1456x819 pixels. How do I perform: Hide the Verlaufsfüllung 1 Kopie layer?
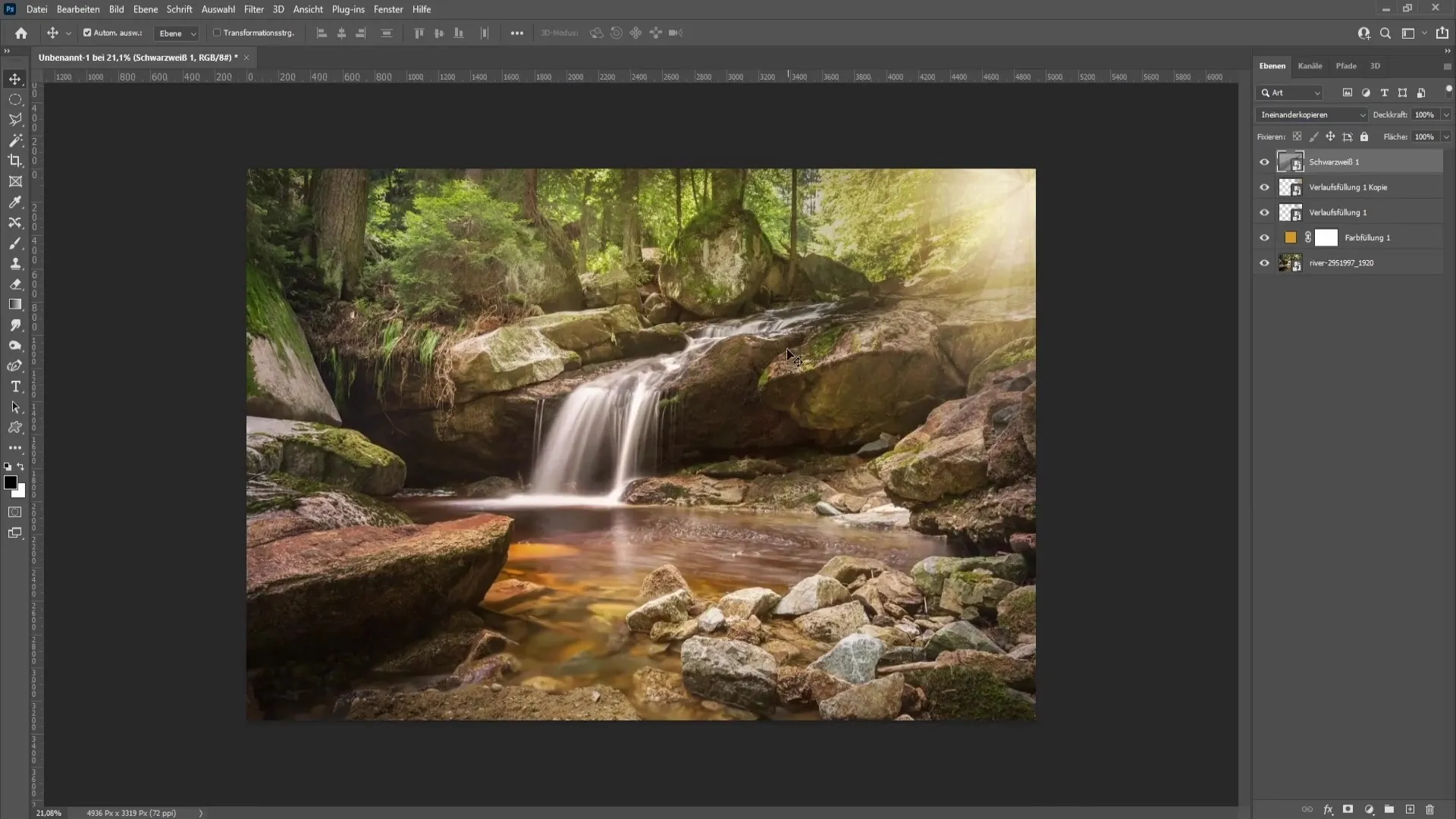(1264, 187)
